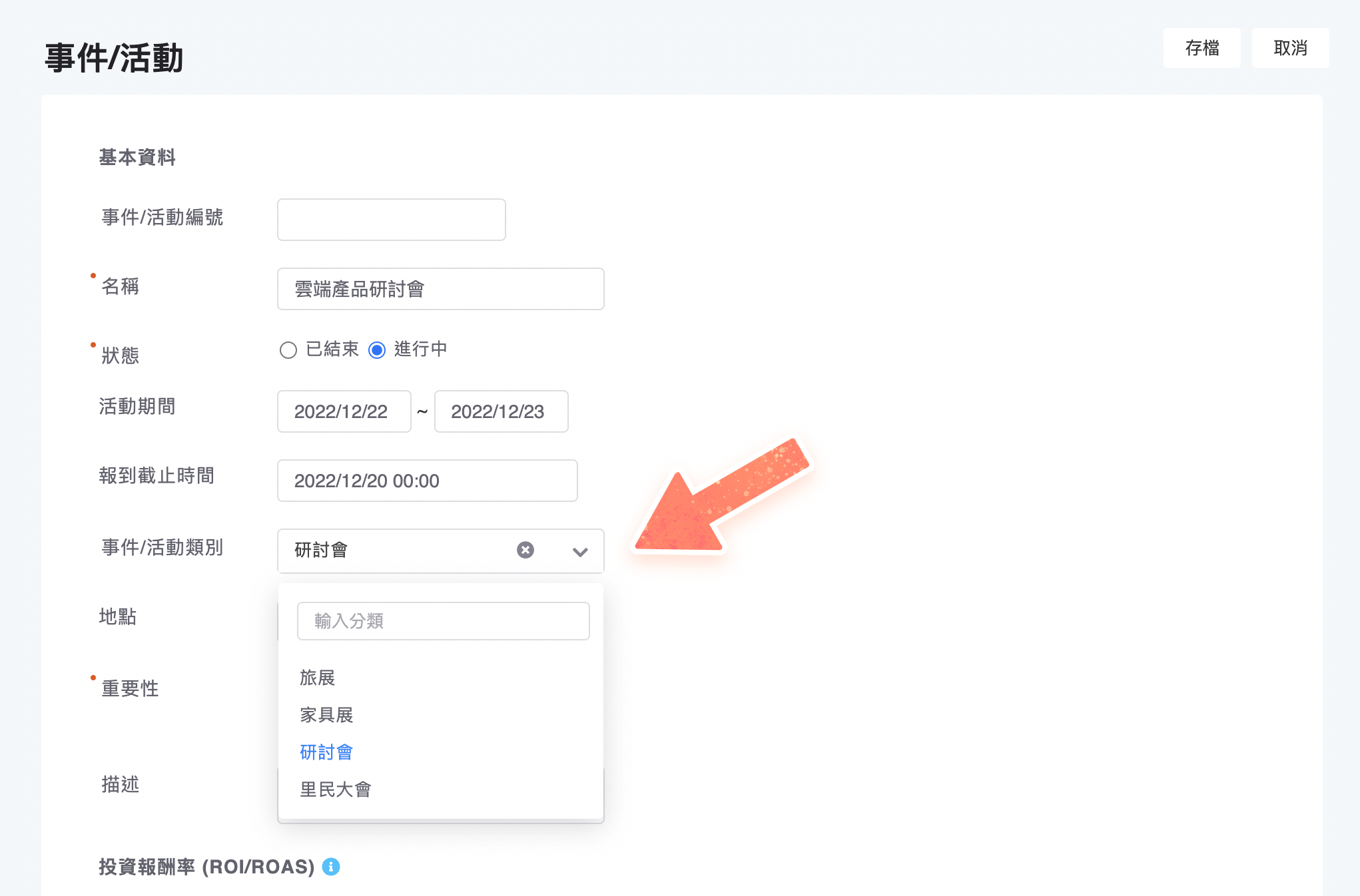Focus the 事件/活動編號 input field

pos(390,219)
